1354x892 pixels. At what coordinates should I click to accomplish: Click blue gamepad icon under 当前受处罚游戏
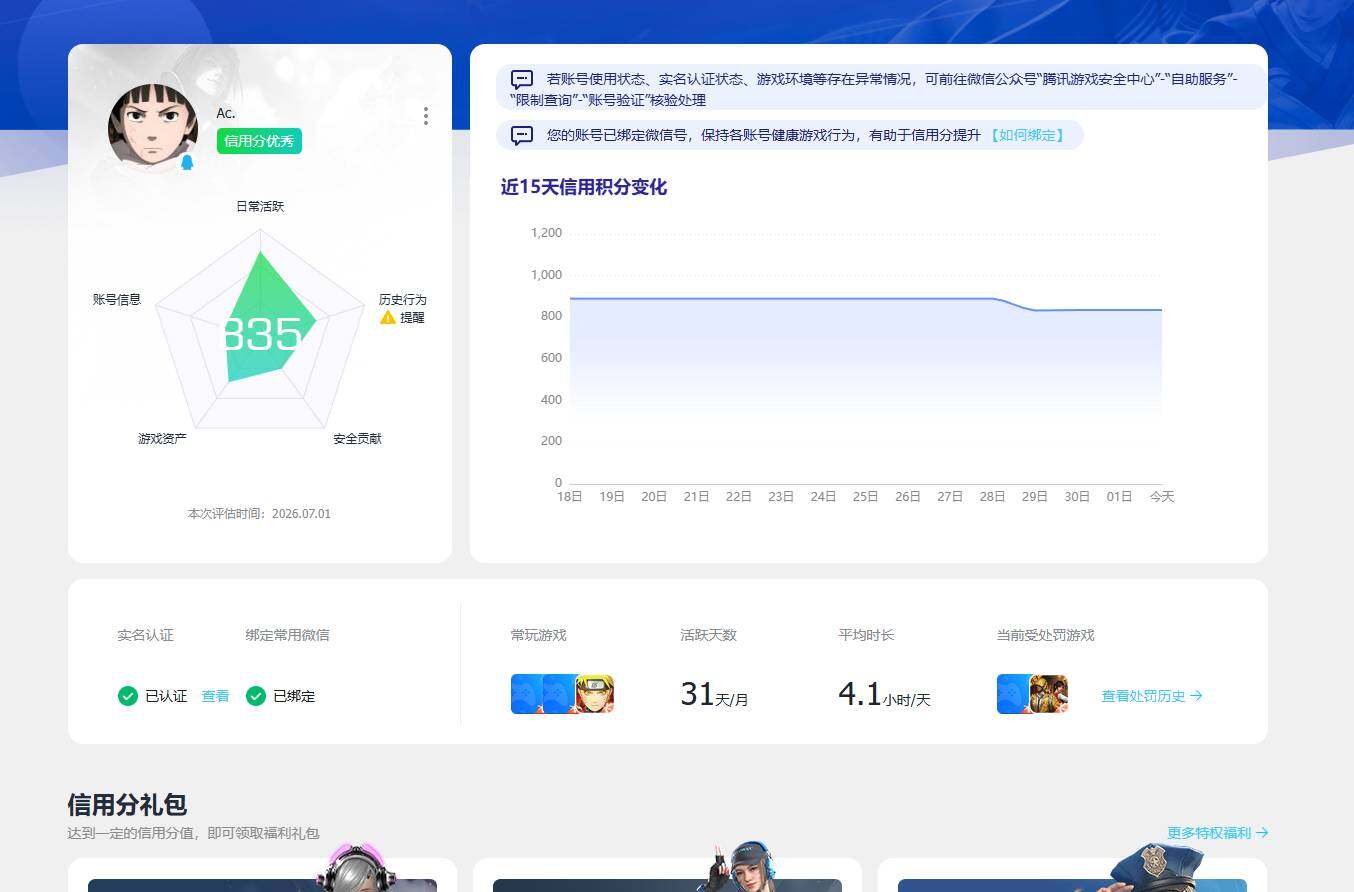(x=1013, y=694)
